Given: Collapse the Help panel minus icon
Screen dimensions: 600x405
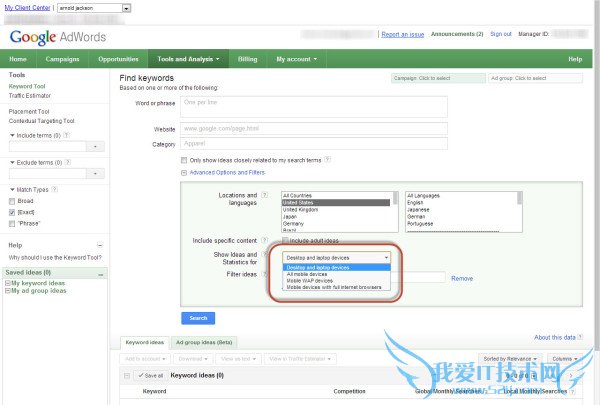Looking at the screenshot, I should pos(100,245).
